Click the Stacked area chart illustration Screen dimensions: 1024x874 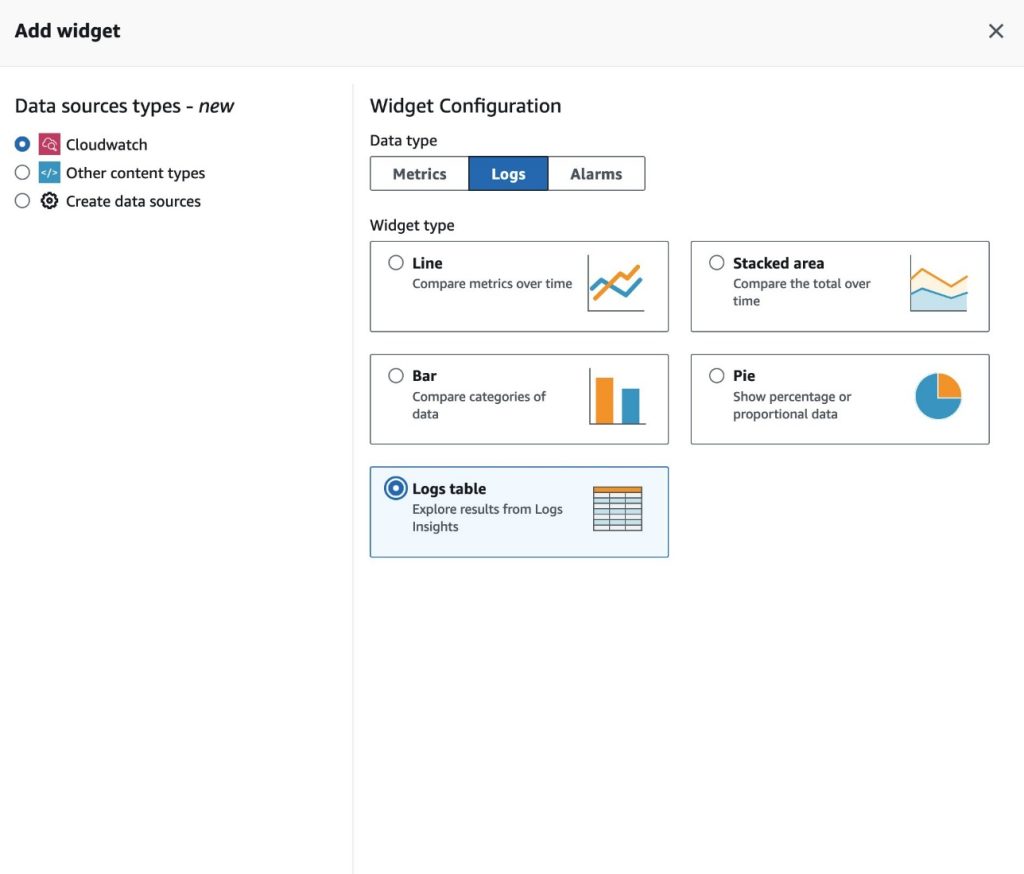938,283
